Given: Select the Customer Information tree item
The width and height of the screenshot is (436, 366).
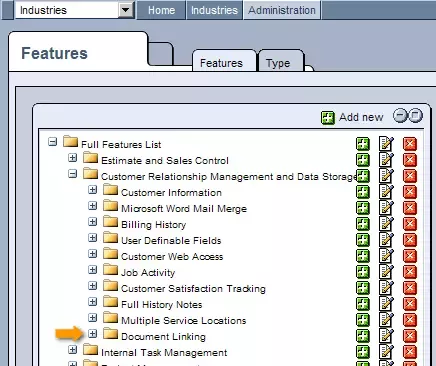Looking at the screenshot, I should click(171, 192).
